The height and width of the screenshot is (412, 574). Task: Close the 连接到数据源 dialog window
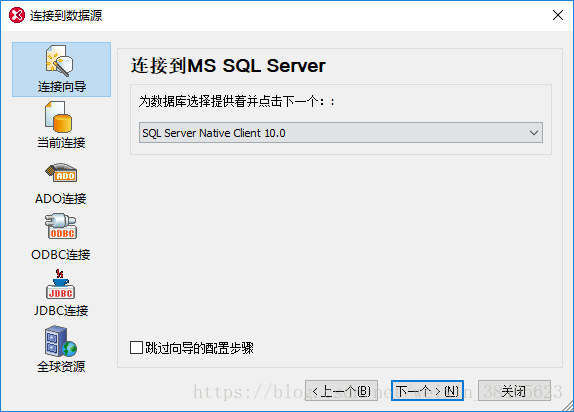pyautogui.click(x=558, y=15)
